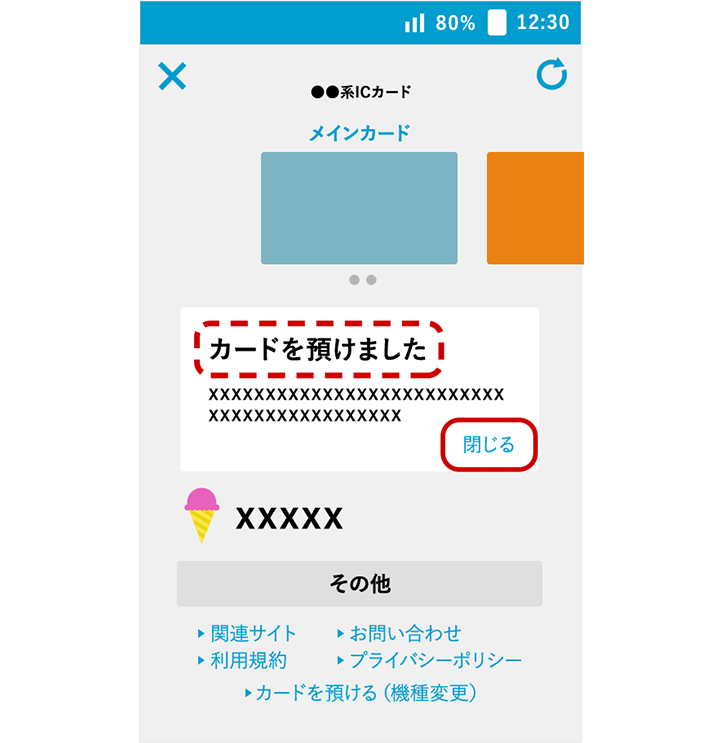Tap the 12:30 clock in status bar
717x743 pixels.
click(x=543, y=22)
